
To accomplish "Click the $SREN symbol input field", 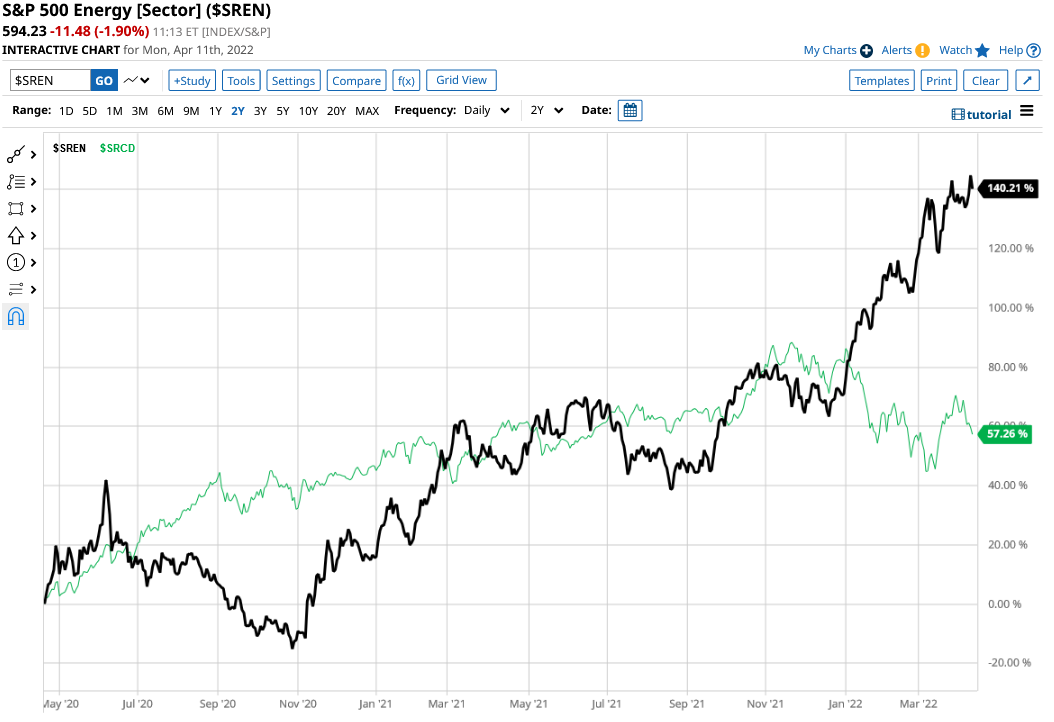I will click(x=50, y=81).
